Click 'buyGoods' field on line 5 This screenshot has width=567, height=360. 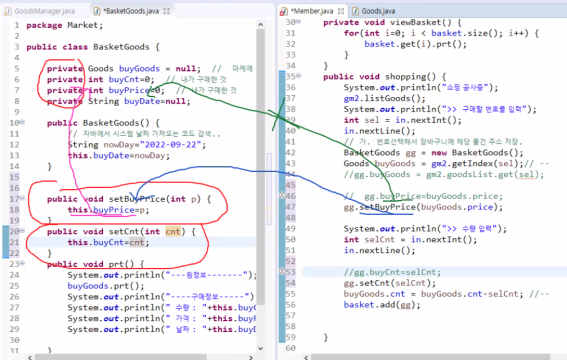[139, 69]
